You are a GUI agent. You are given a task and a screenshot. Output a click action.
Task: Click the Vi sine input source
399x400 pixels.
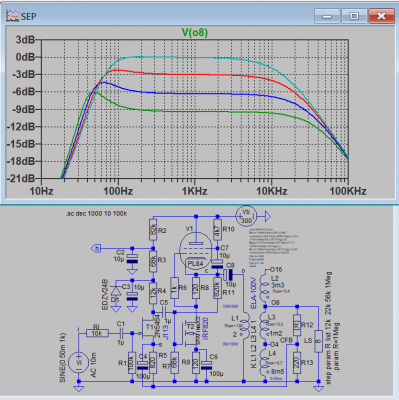[79, 363]
